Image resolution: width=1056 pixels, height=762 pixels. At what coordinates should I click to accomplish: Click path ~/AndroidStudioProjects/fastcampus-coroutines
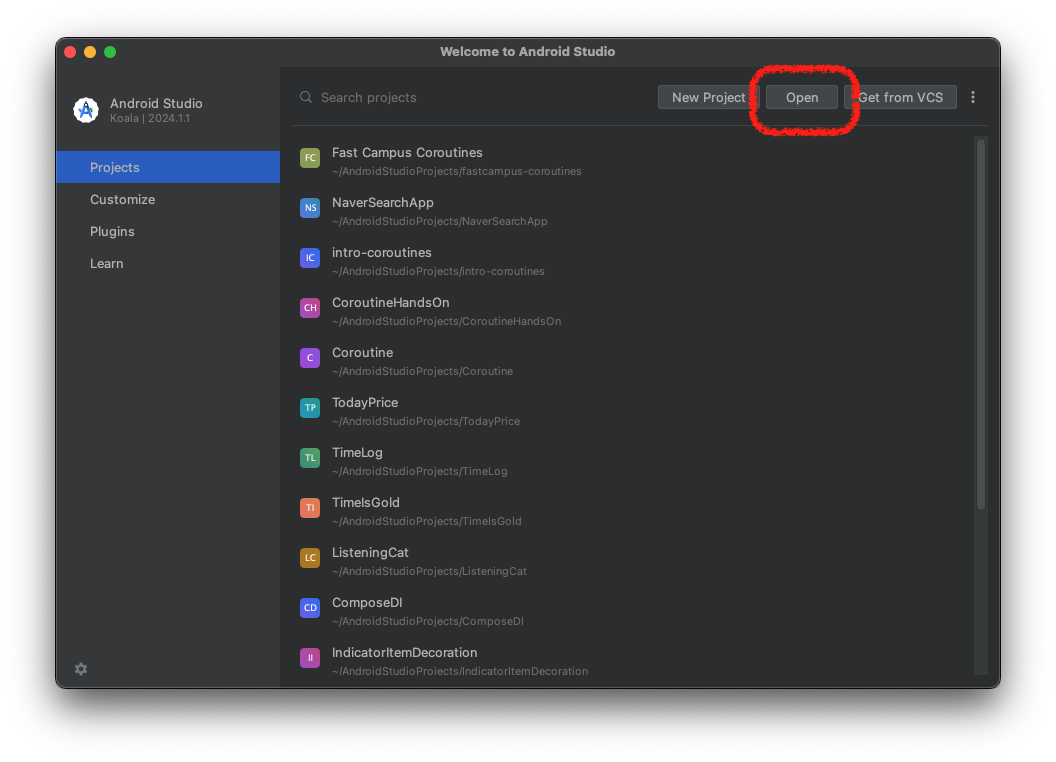[x=457, y=171]
